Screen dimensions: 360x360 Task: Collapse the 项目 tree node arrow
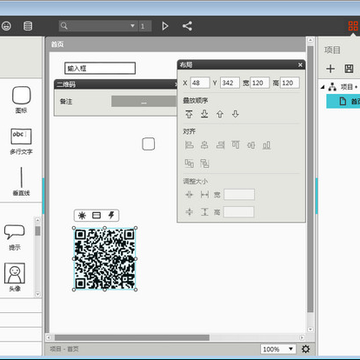tap(322, 87)
